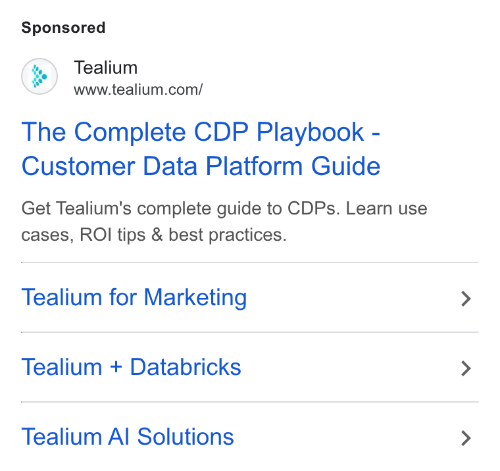Open the chevron beside Tealium for Marketing

pos(466,298)
